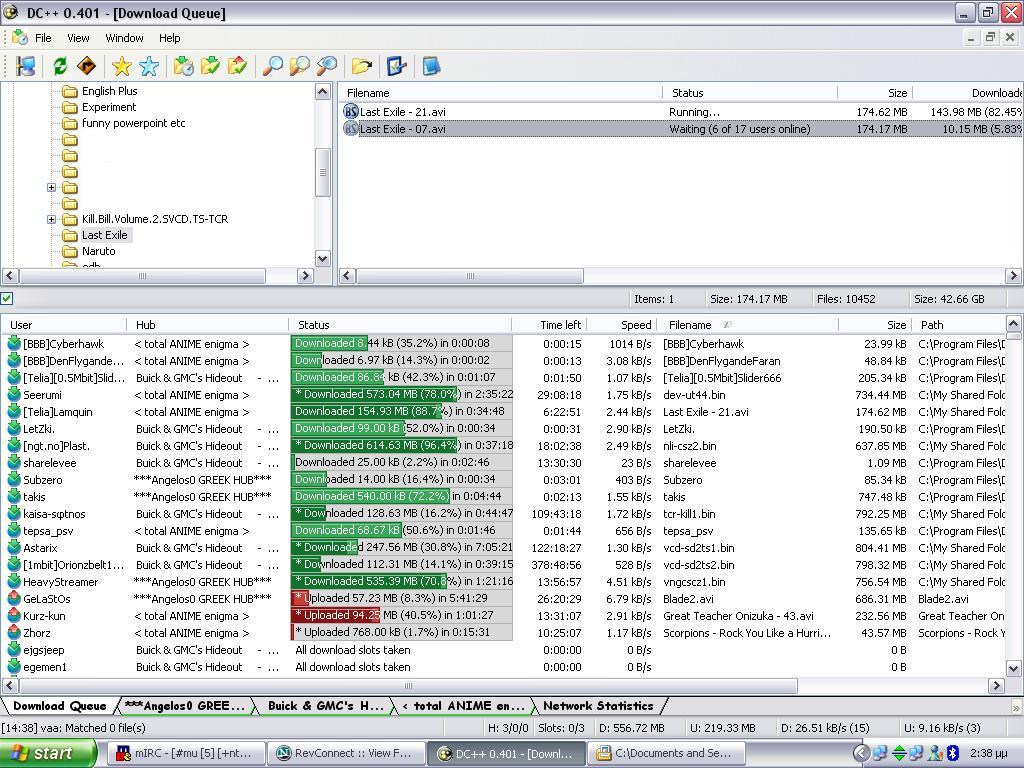Click Kurz-kun's red upload progress bar
Image resolution: width=1024 pixels, height=768 pixels.
tap(402, 615)
